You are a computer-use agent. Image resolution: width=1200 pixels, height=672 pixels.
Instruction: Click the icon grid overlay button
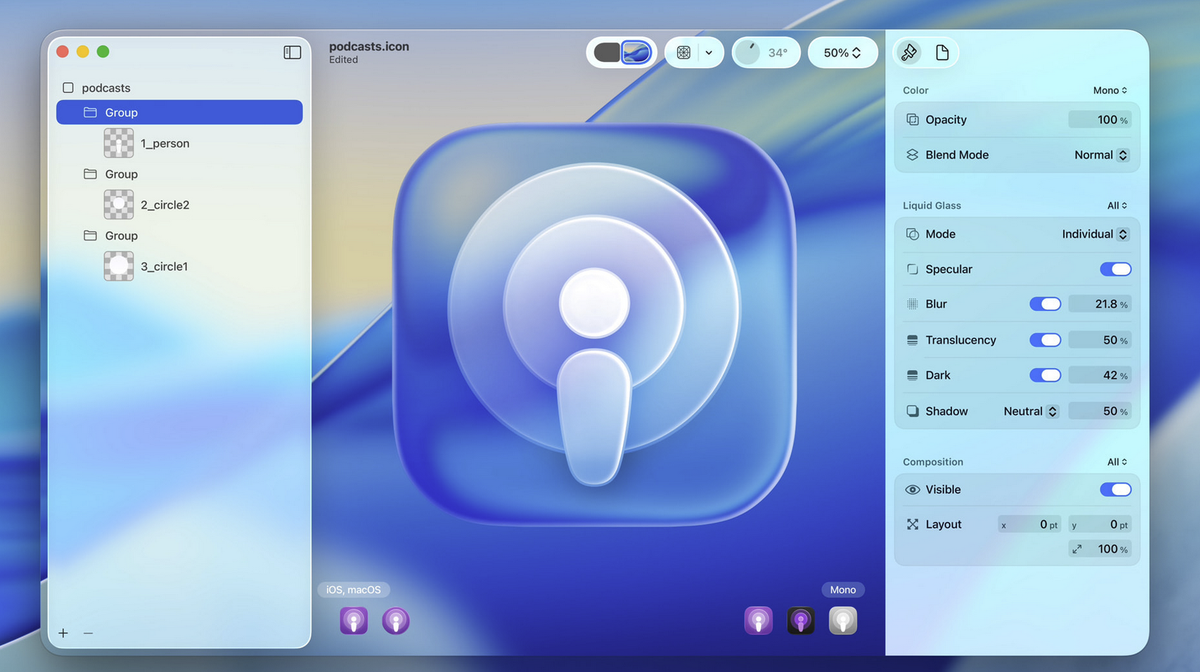(683, 52)
